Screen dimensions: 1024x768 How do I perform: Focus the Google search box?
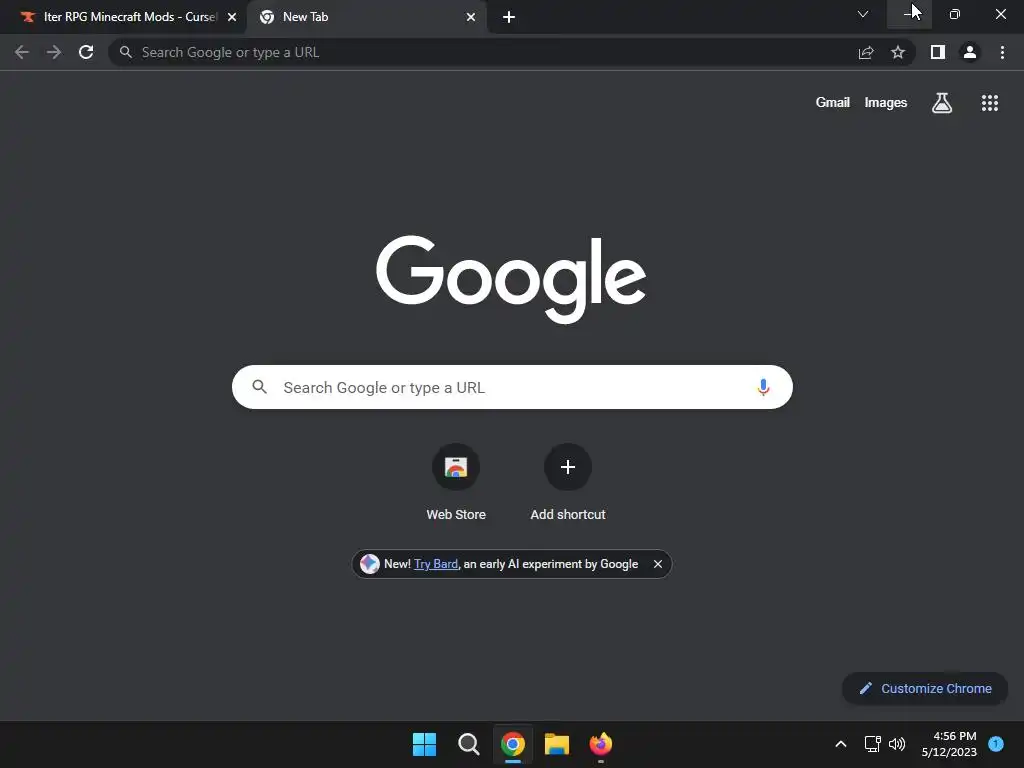512,387
